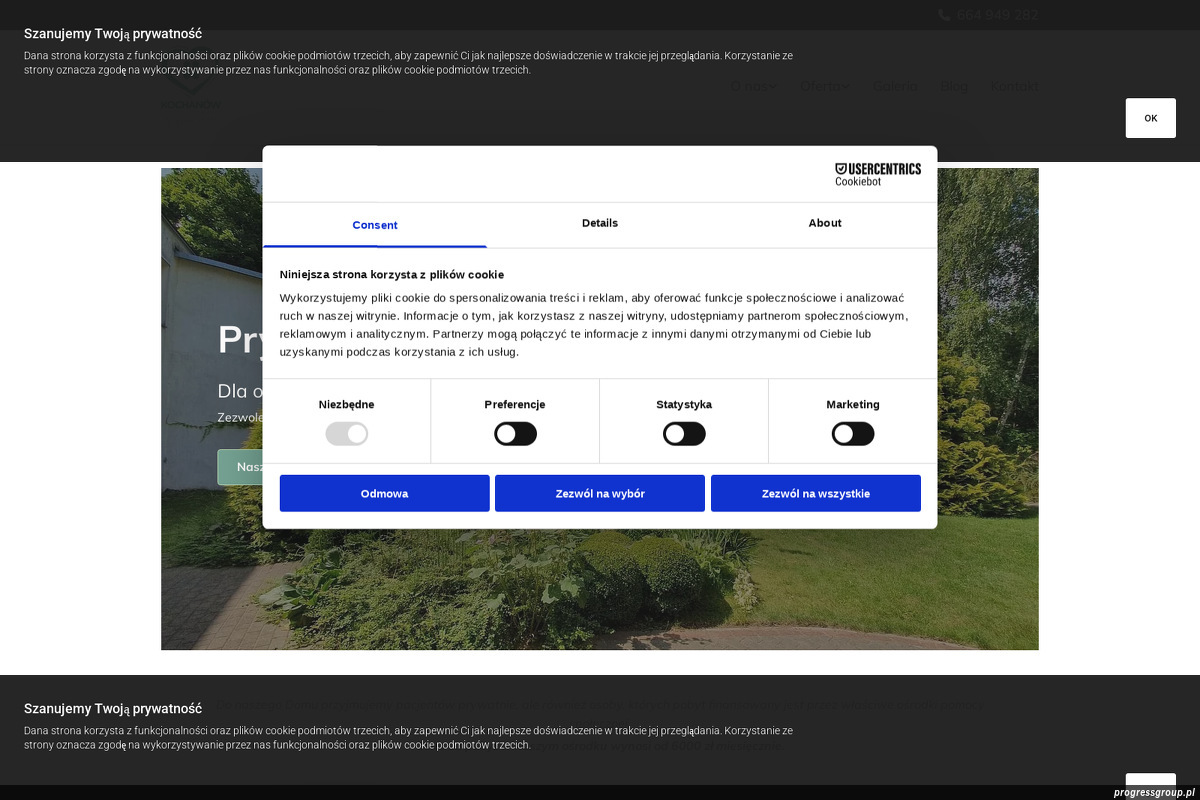Expand the Oferta menu
The image size is (1200, 800).
(x=824, y=86)
